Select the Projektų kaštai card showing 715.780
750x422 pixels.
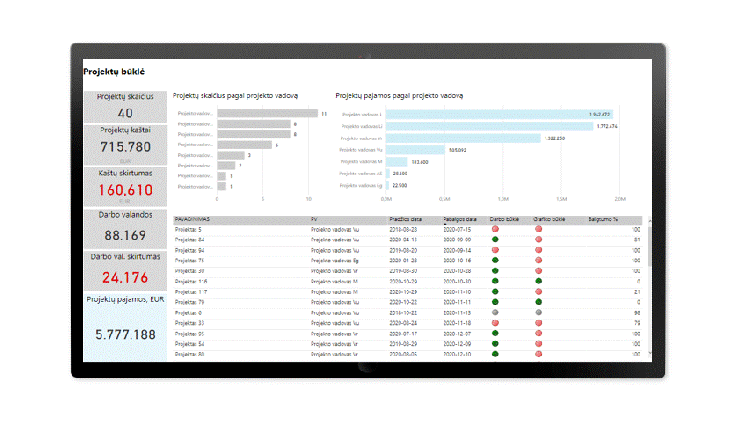[x=125, y=143]
